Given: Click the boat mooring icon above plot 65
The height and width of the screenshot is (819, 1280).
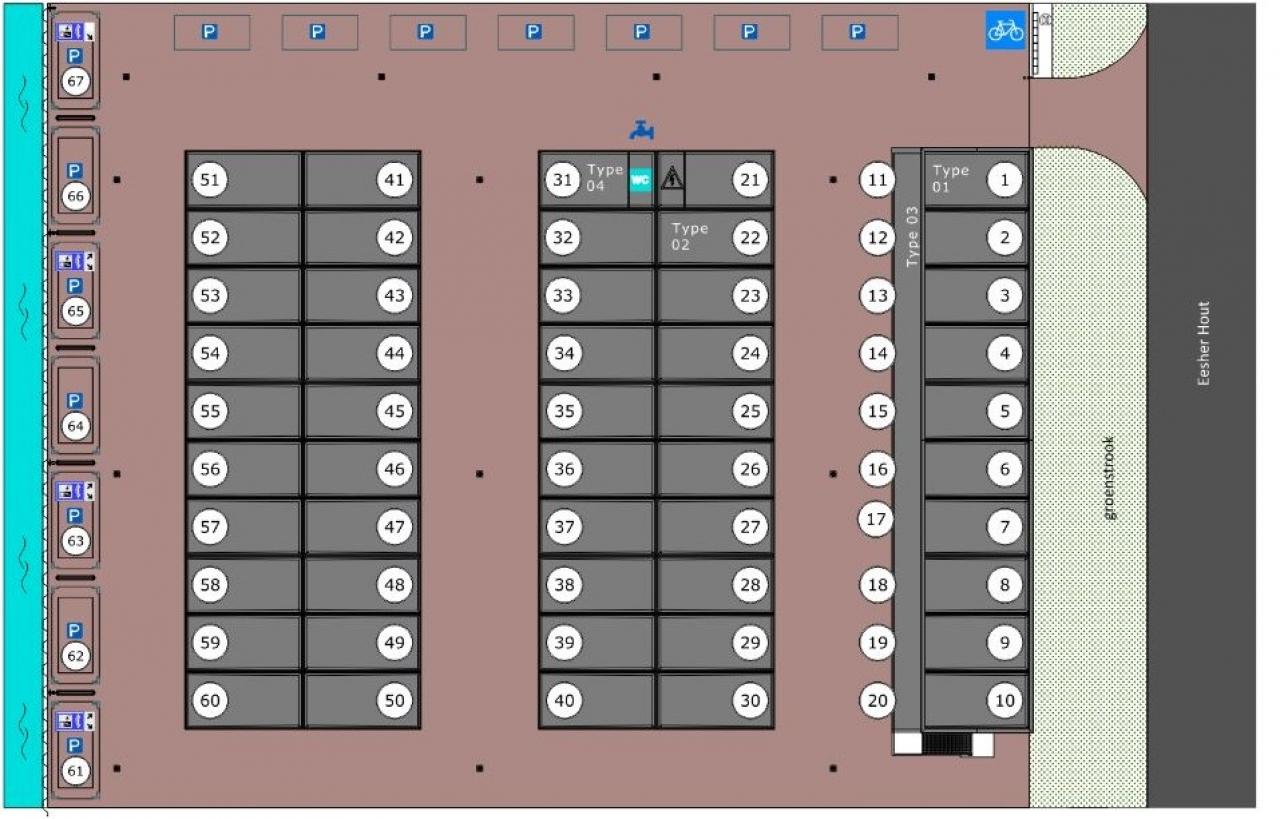Looking at the screenshot, I should tap(75, 262).
